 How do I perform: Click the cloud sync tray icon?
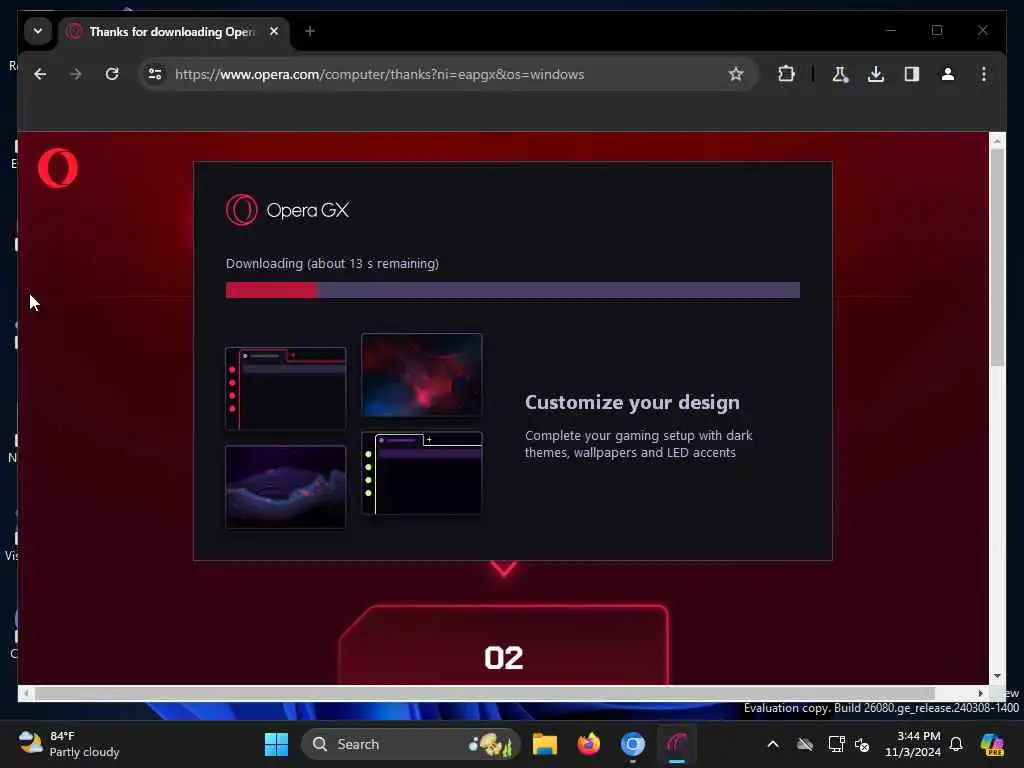pyautogui.click(x=805, y=744)
